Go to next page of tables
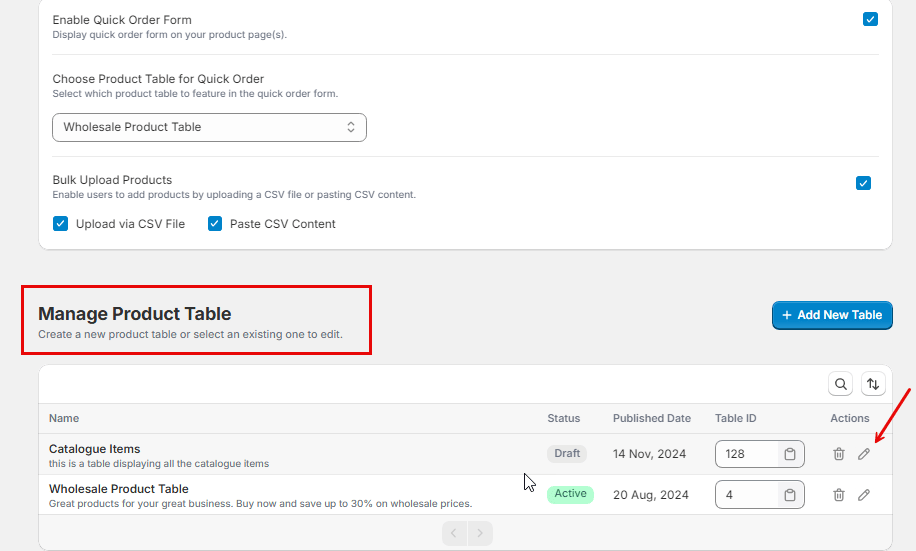 coord(480,533)
